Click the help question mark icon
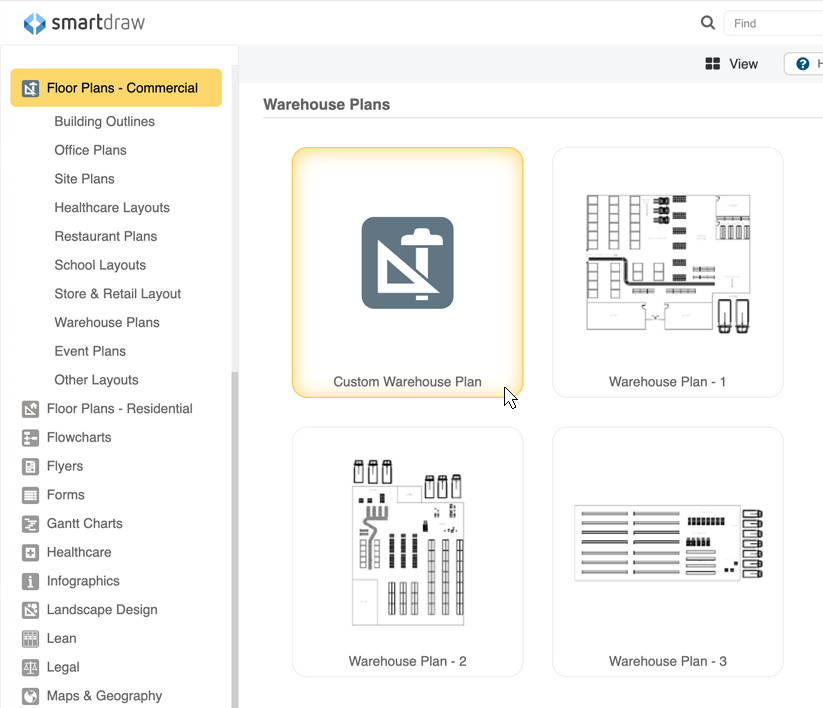Screen dimensions: 823x708 803,64
